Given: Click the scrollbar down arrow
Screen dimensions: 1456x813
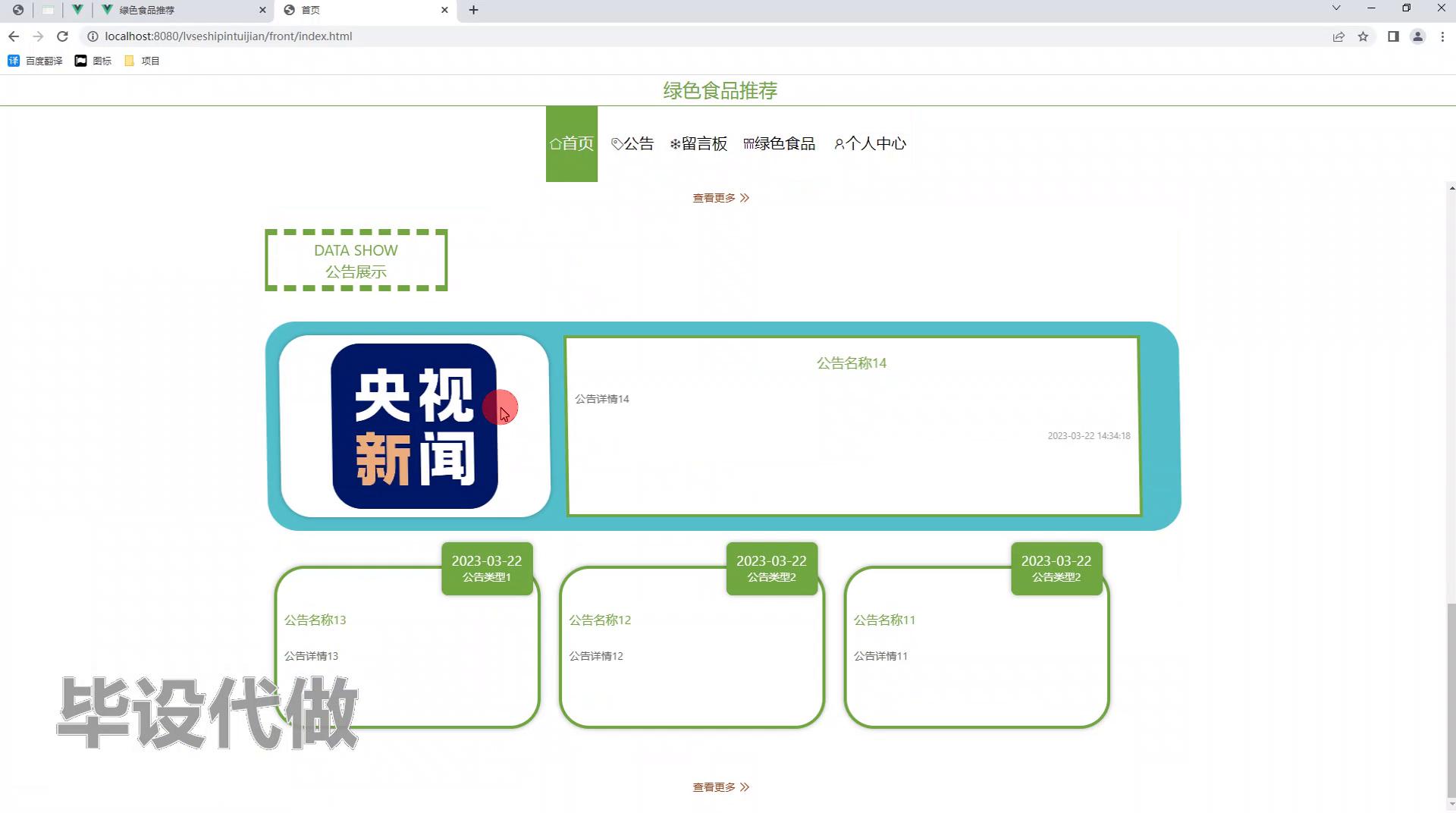Looking at the screenshot, I should tap(1451, 805).
